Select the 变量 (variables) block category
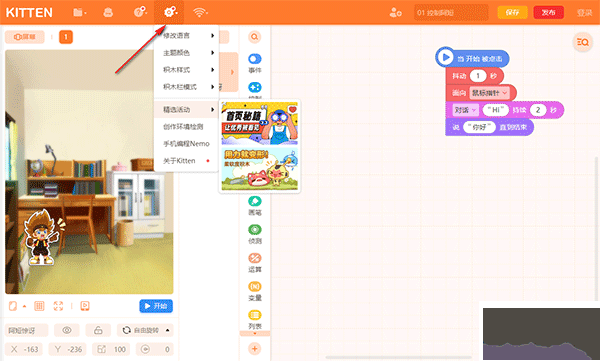 click(254, 291)
